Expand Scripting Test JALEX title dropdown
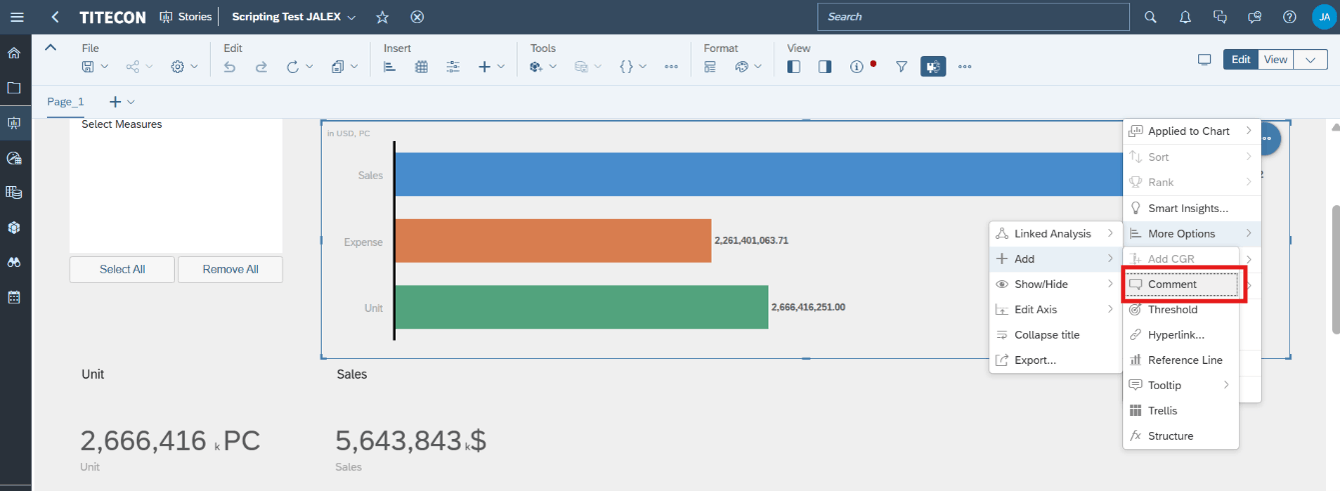Screen dimensions: 1340x491 click(351, 17)
